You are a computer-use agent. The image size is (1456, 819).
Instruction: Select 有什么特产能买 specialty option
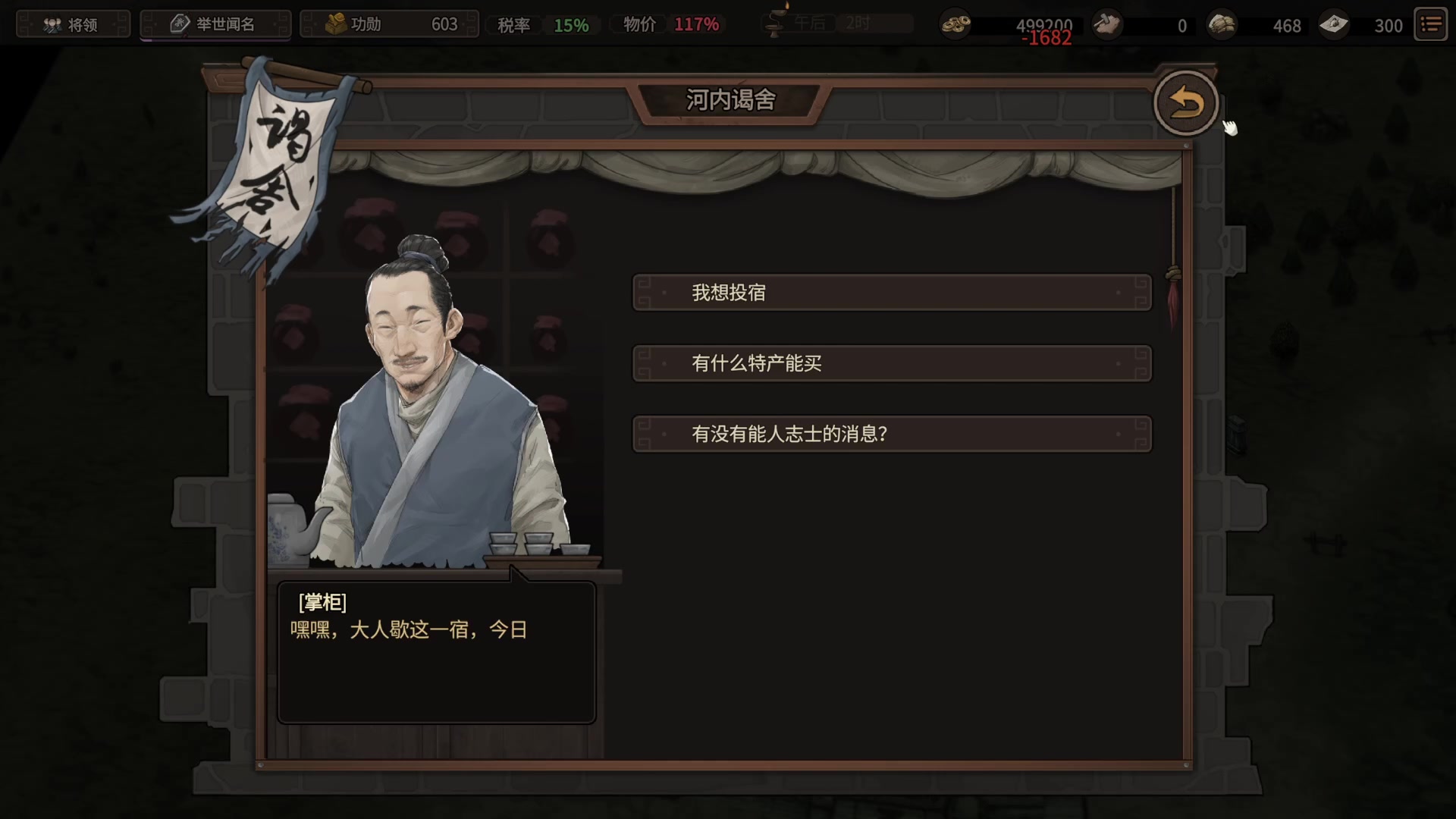point(892,363)
